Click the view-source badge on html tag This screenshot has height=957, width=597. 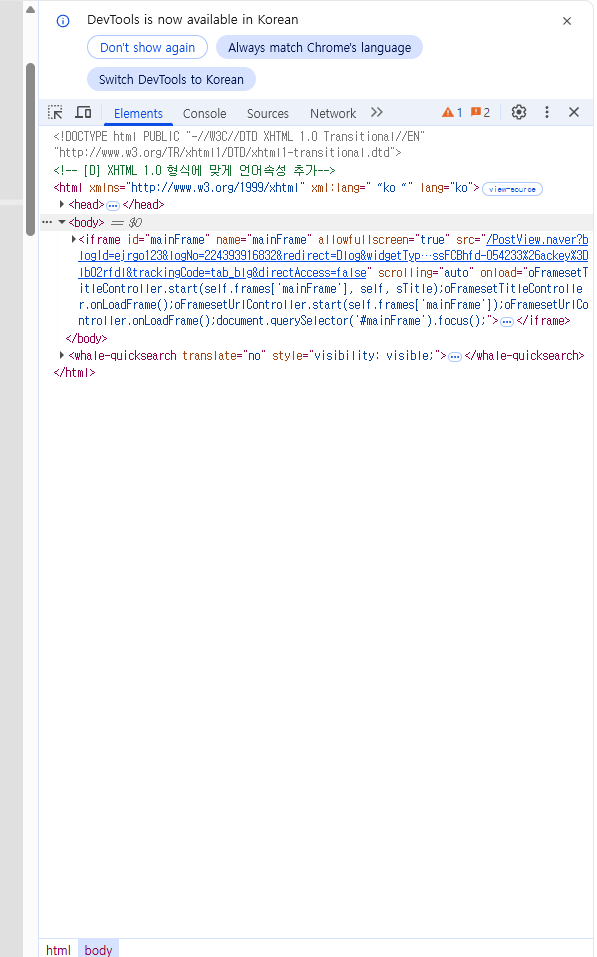(x=512, y=189)
